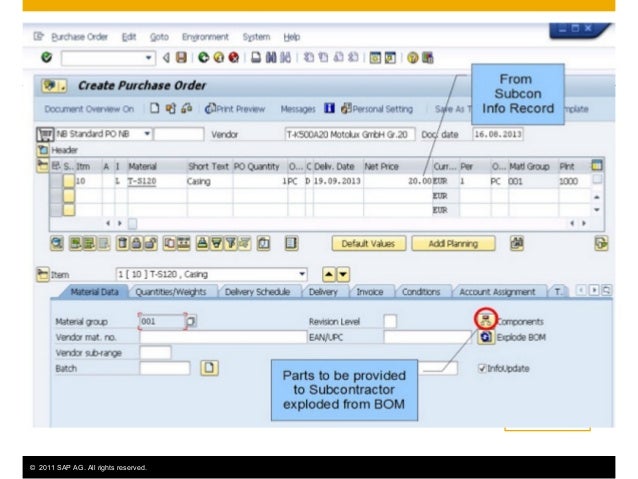Click the Set Filter funnel icon
Viewport: 638px width, 479px height.
230,243
